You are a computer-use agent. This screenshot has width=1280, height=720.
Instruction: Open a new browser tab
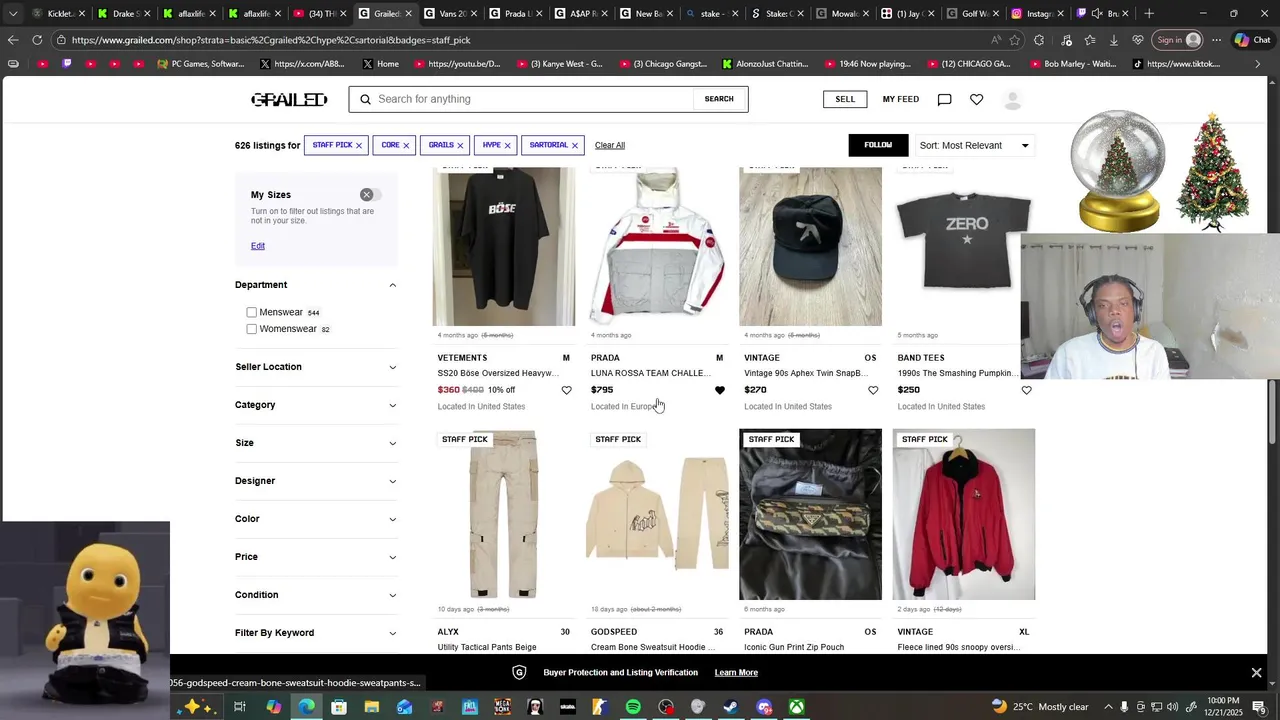pyautogui.click(x=1149, y=14)
